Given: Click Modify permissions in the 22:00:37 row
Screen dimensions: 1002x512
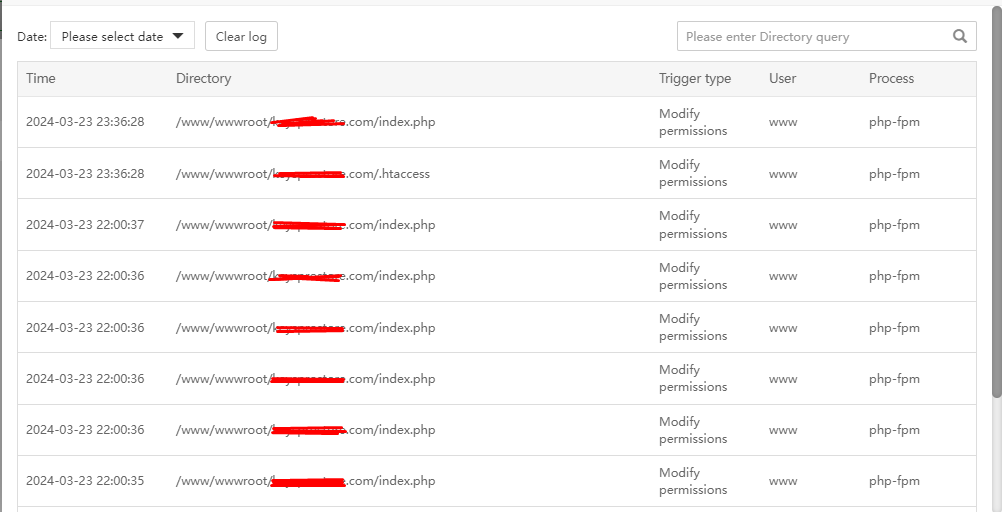Looking at the screenshot, I should [x=693, y=225].
